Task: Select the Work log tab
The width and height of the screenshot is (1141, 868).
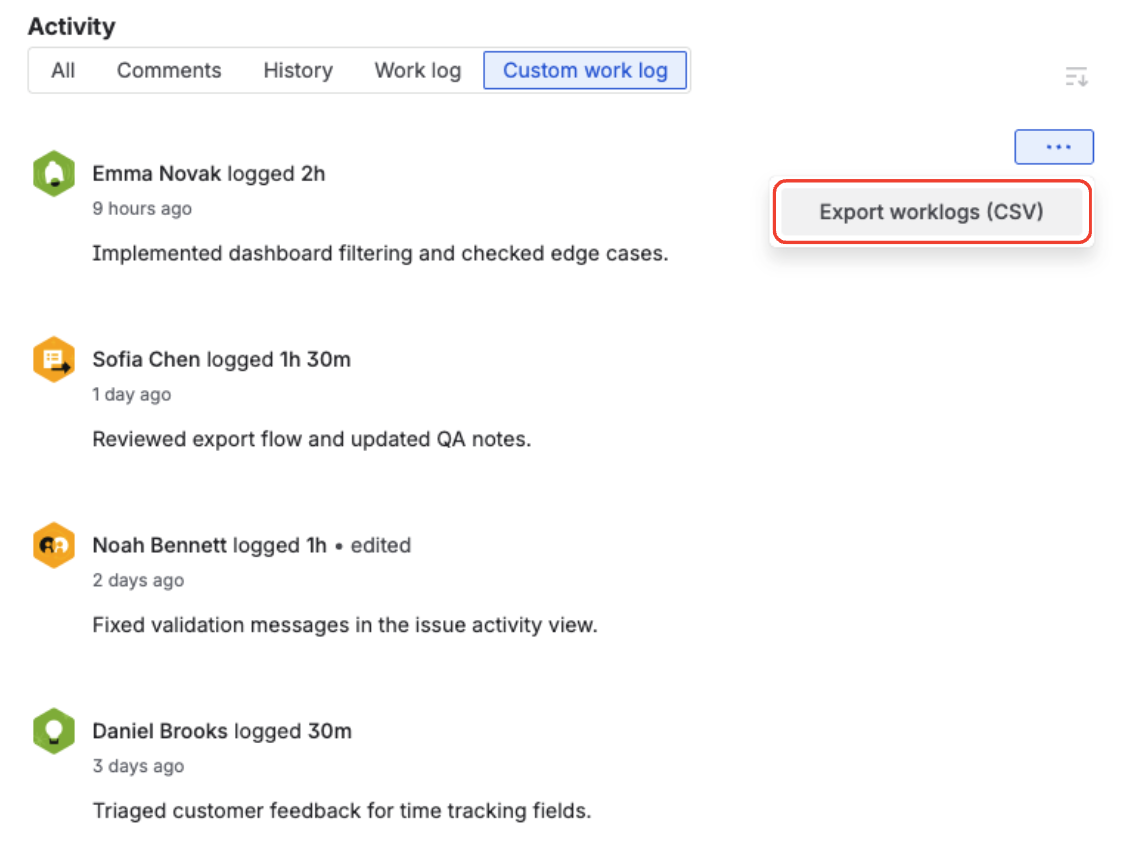Action: (417, 70)
